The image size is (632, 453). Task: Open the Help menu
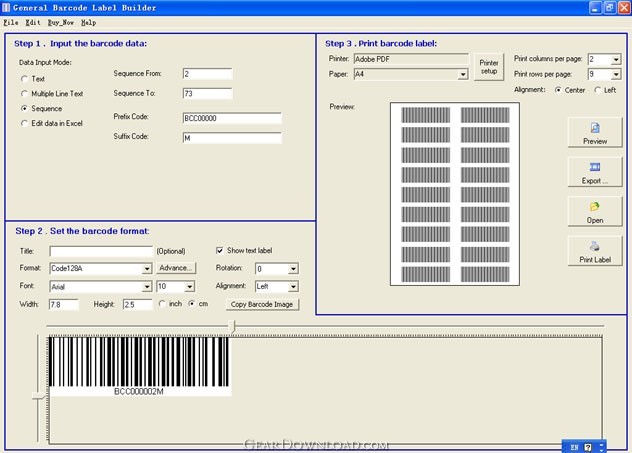click(88, 23)
